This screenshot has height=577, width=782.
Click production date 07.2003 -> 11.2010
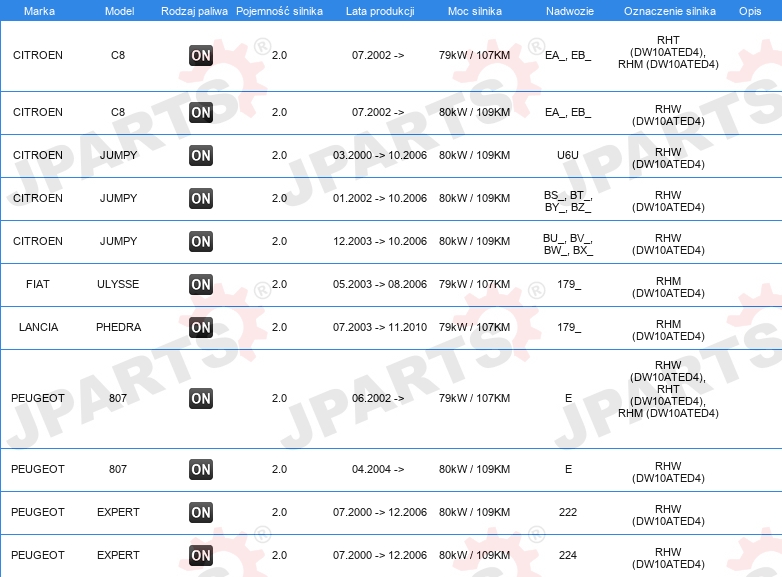point(380,327)
